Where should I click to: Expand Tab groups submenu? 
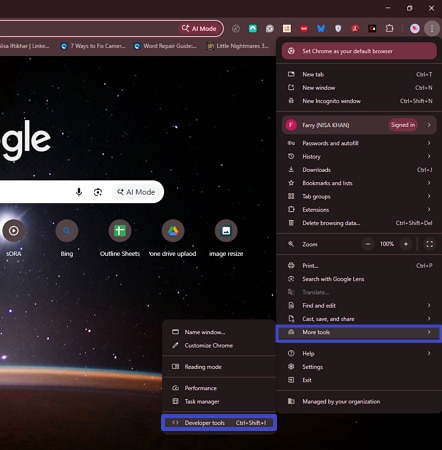click(359, 196)
